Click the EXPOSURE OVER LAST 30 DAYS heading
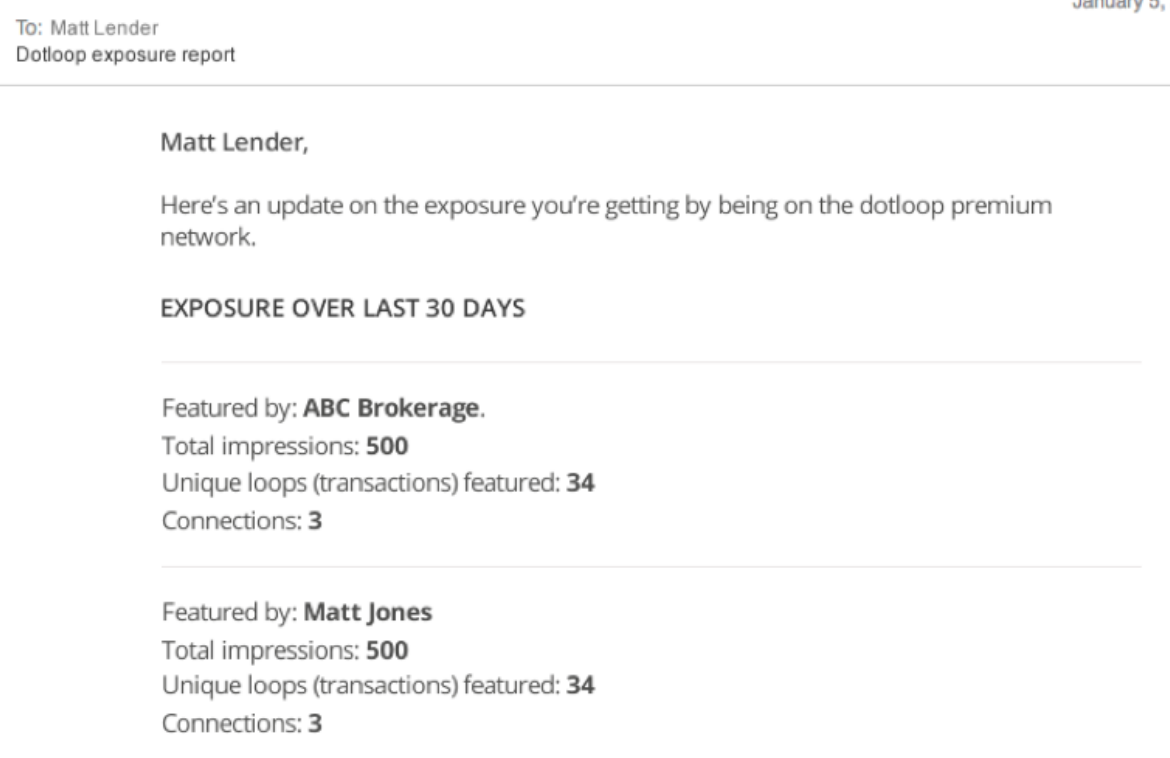Screen dimensions: 1170x758 tap(343, 308)
